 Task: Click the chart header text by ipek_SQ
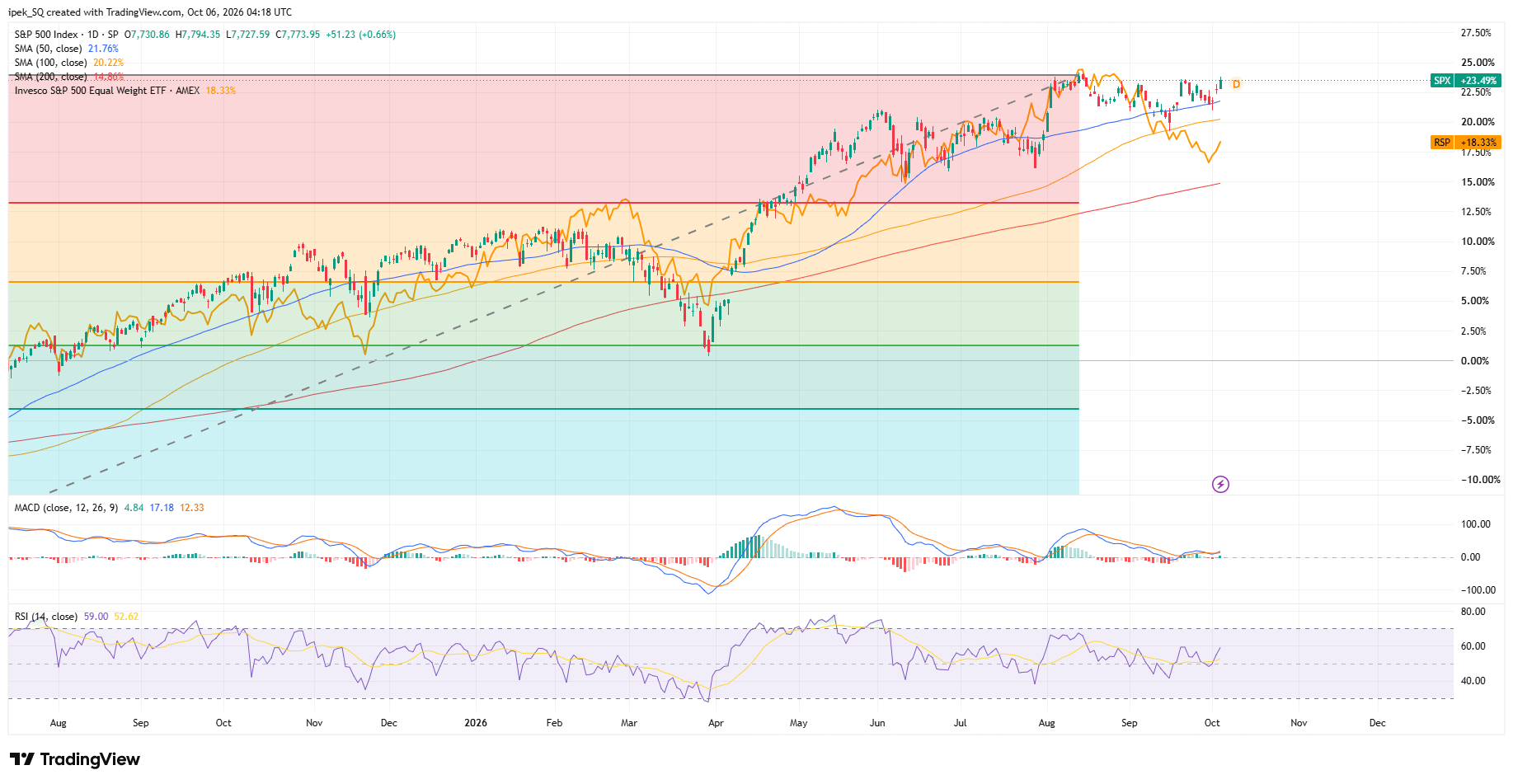tap(150, 12)
